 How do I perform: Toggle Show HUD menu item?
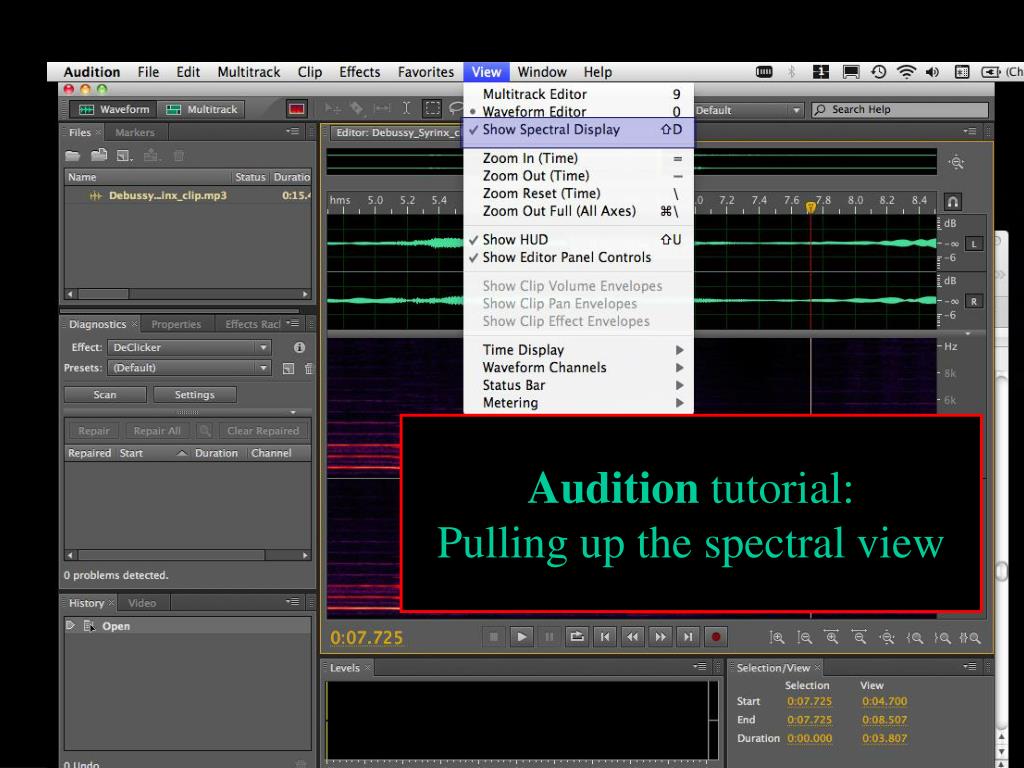pos(578,240)
